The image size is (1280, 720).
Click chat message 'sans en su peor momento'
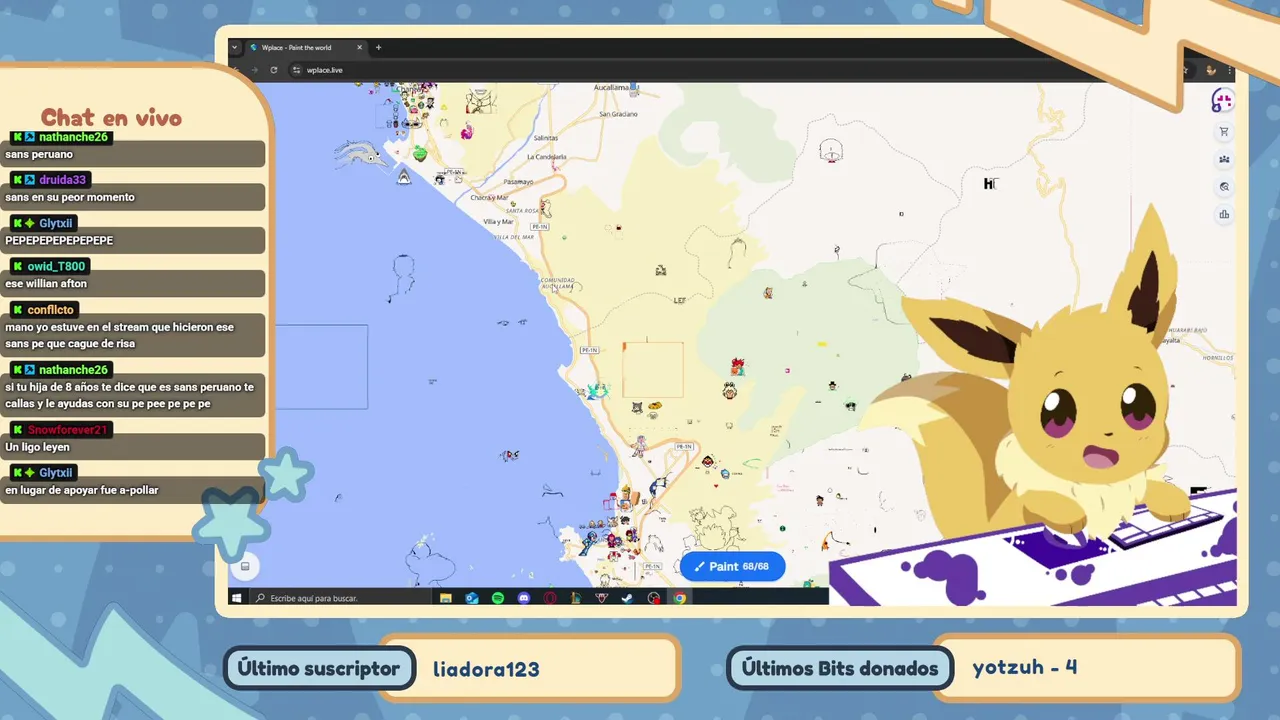point(70,197)
